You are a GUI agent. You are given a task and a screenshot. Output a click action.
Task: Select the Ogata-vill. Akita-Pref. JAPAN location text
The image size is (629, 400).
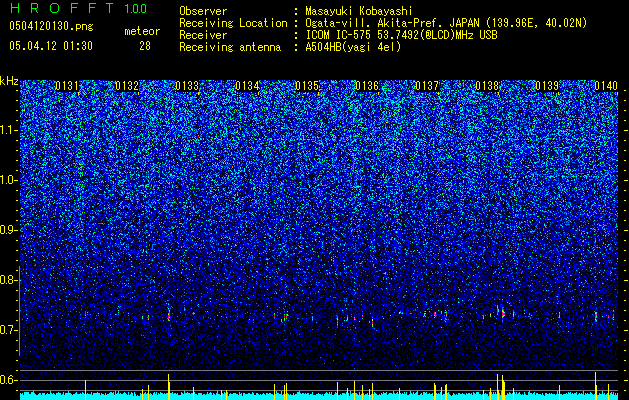click(446, 23)
